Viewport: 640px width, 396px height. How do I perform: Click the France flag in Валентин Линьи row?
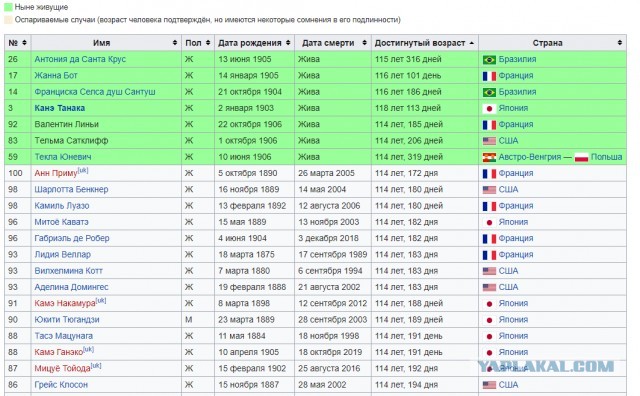(489, 125)
